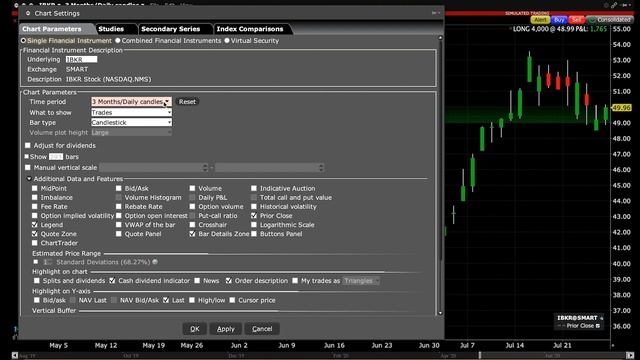Click the small icon next to Prior Close legend
Image resolution: width=640 pixels, height=360 pixels.
(598, 326)
